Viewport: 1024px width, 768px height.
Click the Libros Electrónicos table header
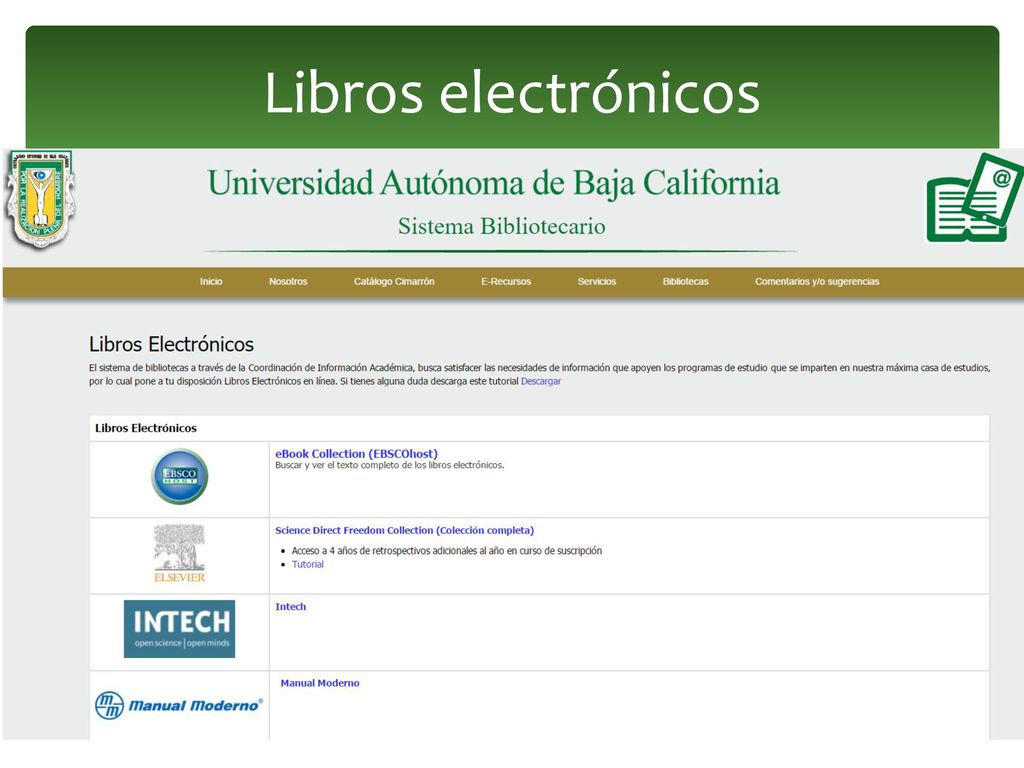click(x=146, y=428)
